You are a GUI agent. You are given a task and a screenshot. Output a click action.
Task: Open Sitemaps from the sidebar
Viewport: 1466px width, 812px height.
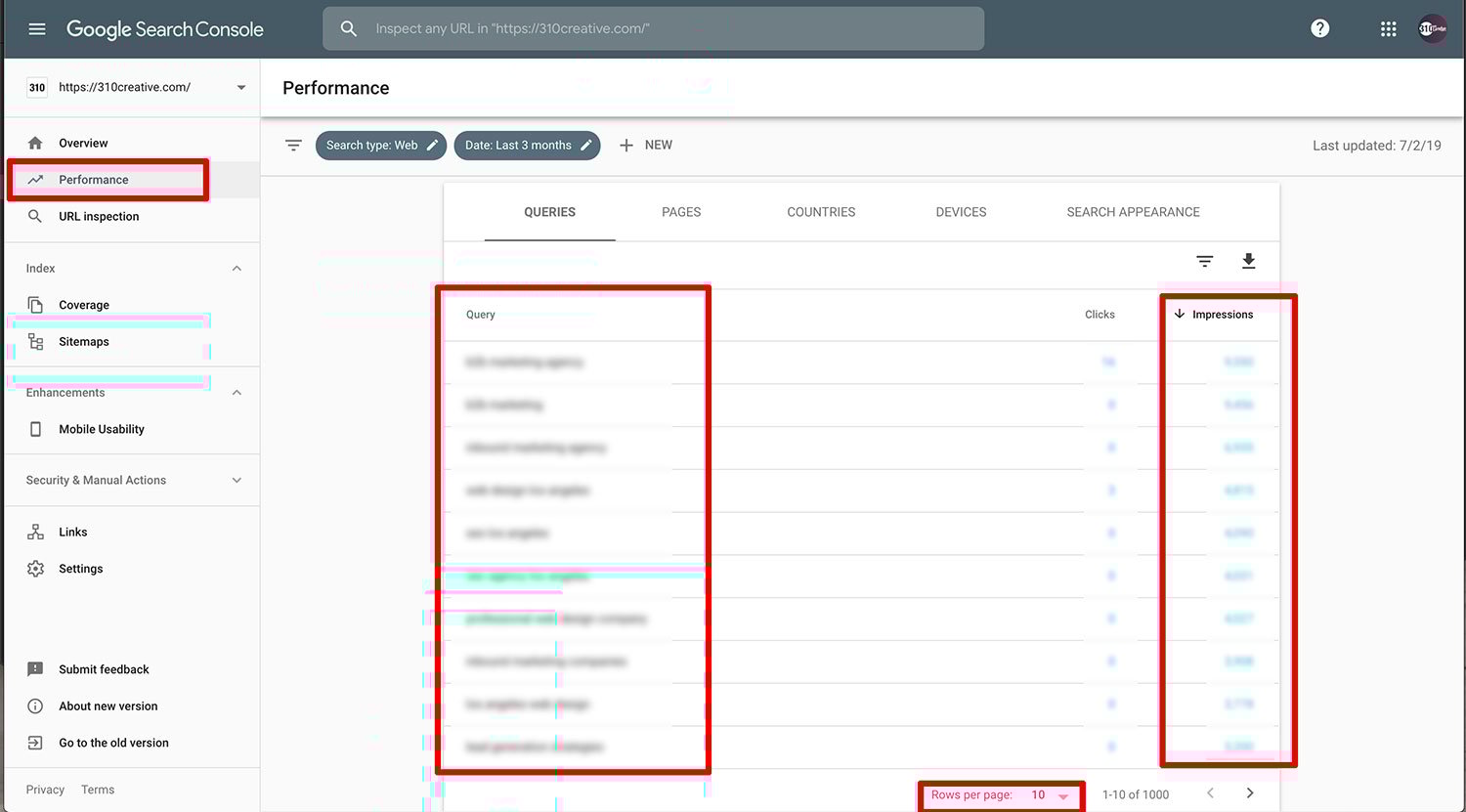pos(84,342)
